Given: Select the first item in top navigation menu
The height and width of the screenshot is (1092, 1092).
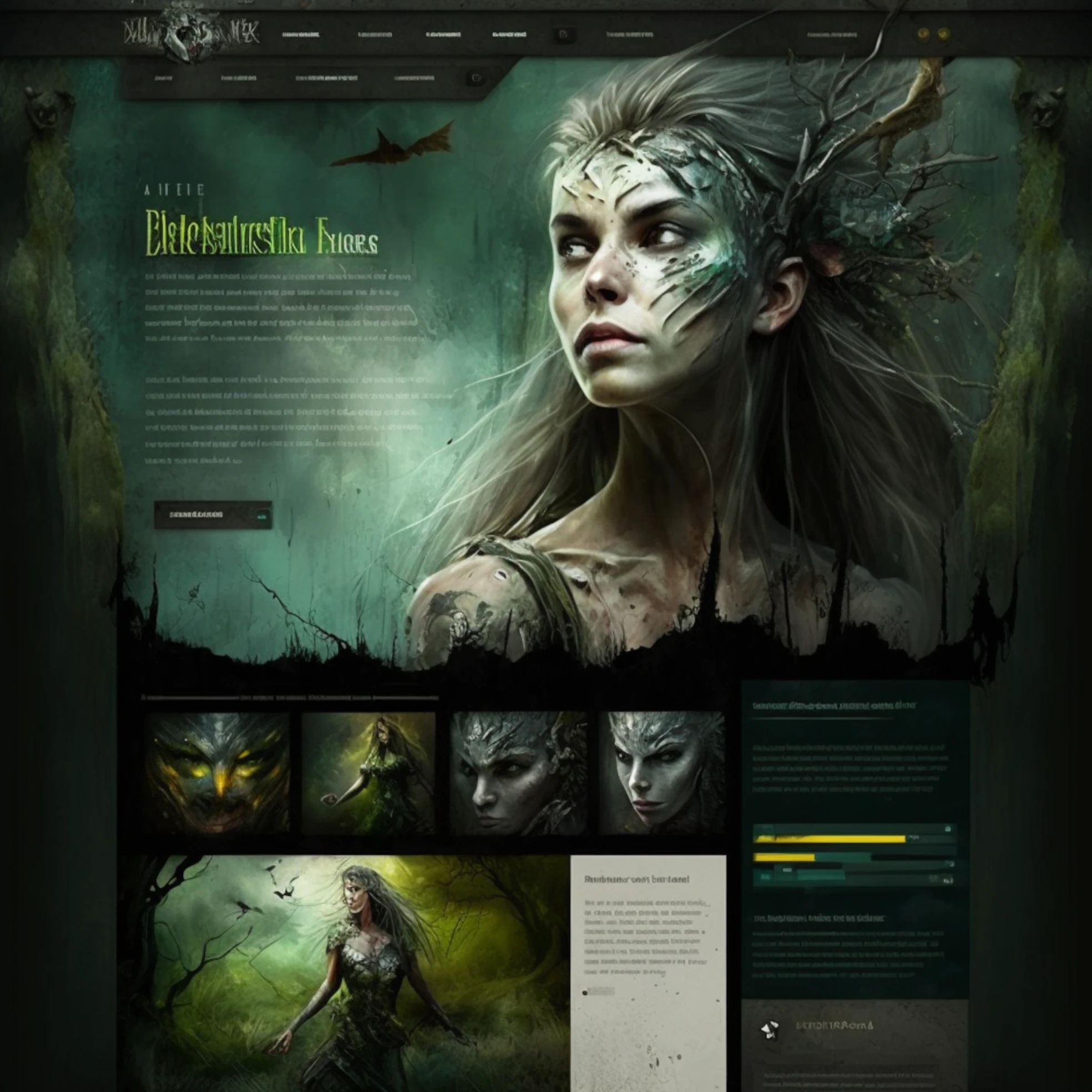Looking at the screenshot, I should click(x=300, y=34).
